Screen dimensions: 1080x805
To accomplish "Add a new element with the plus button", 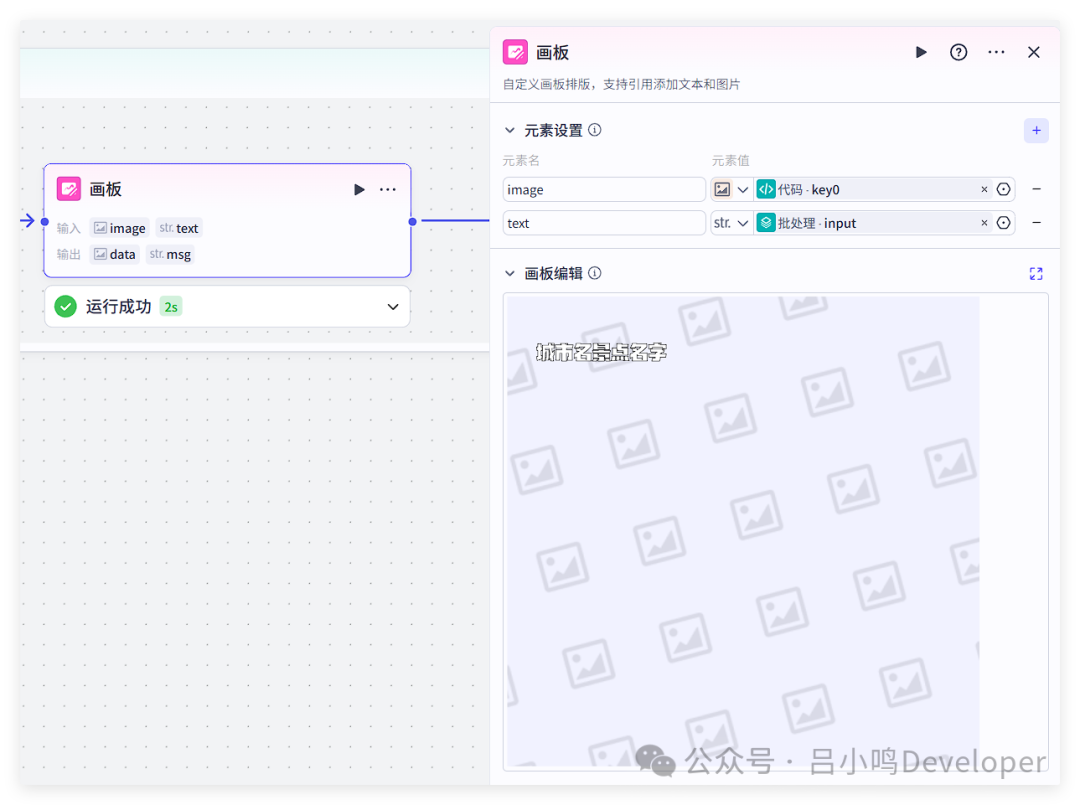I will [1036, 130].
